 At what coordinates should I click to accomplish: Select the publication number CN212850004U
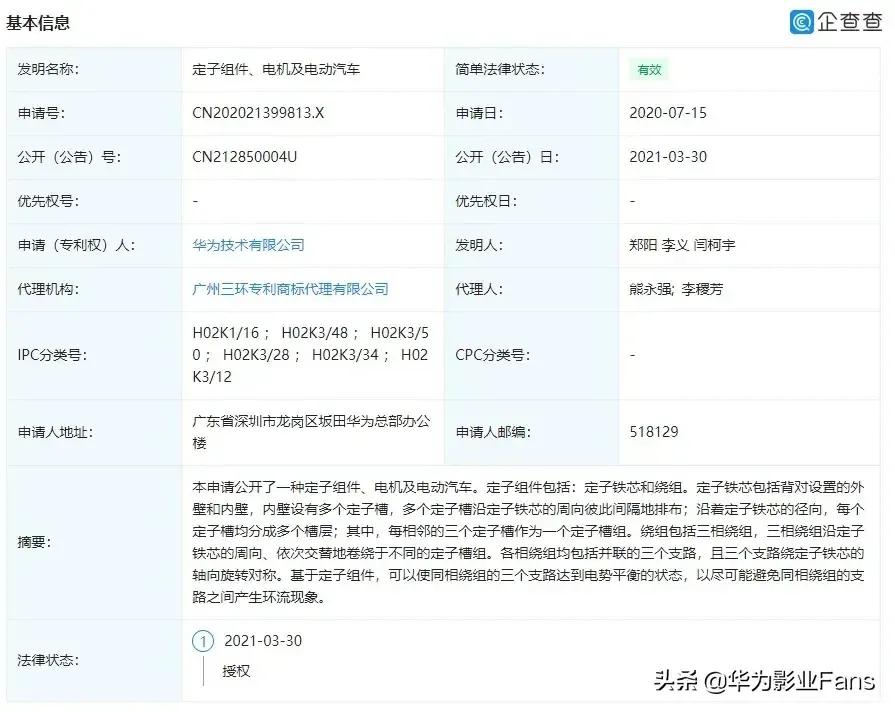[244, 157]
